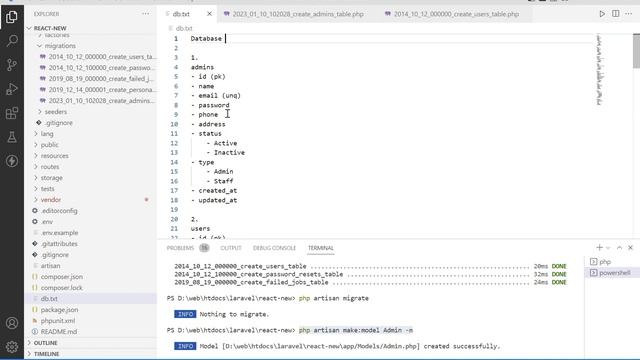Open the Search view icon

pyautogui.click(x=12, y=41)
